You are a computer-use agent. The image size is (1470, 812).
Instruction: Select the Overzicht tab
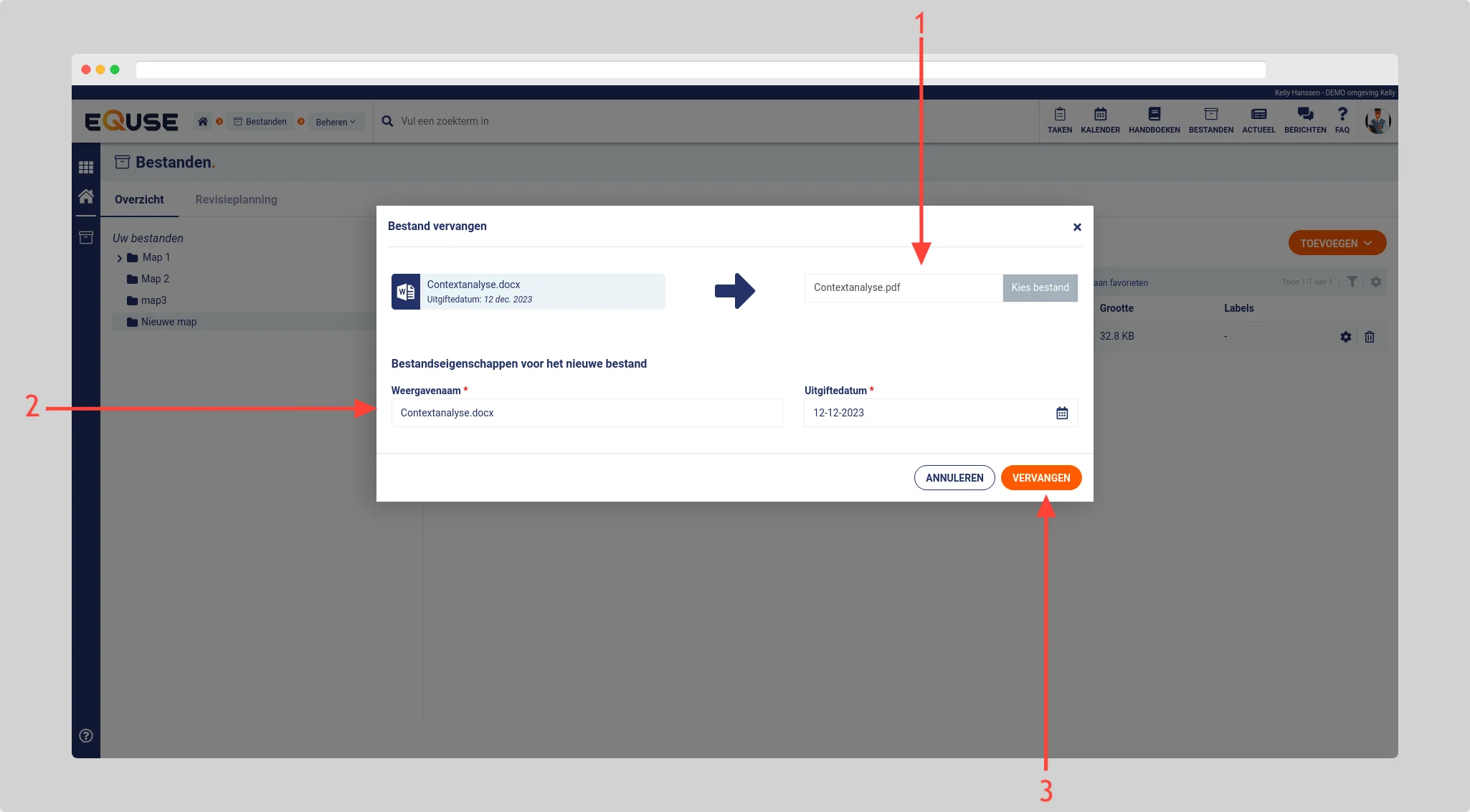tap(139, 199)
